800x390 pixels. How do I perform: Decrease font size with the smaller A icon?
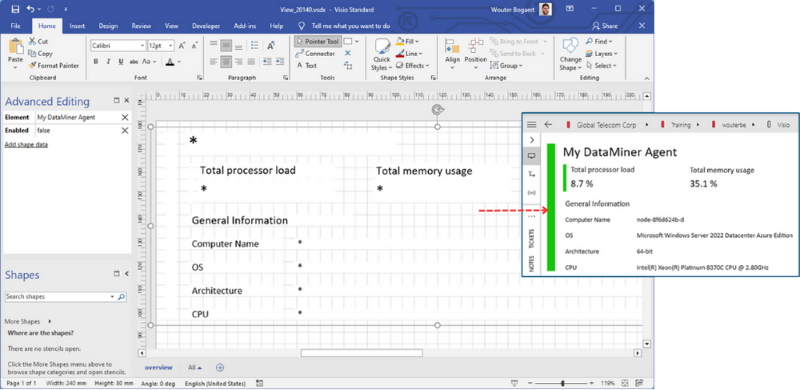coord(194,46)
